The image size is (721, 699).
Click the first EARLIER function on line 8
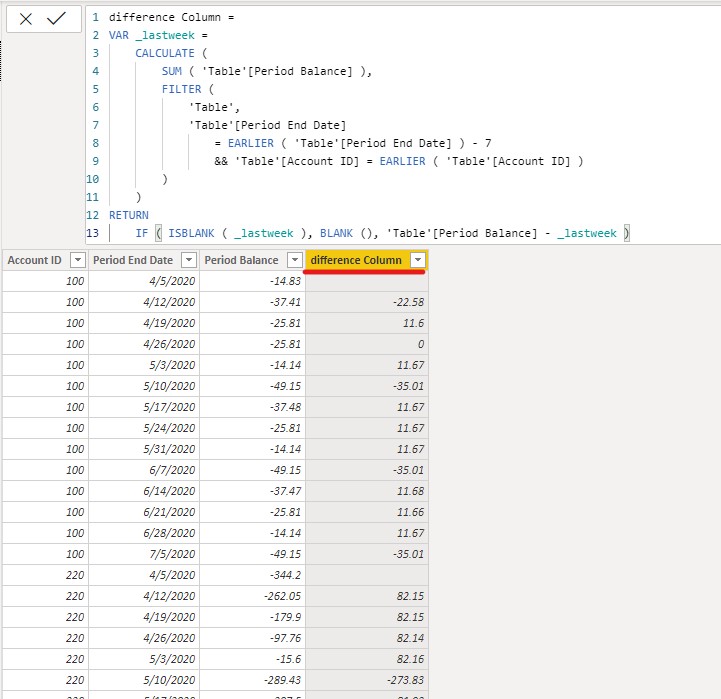click(251, 143)
